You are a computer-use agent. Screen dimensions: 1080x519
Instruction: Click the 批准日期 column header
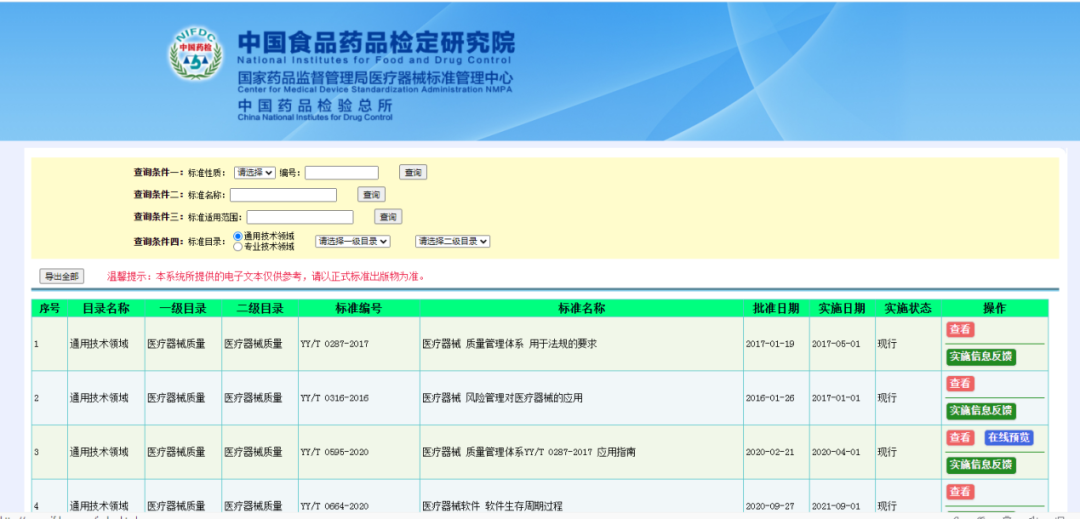tap(776, 308)
